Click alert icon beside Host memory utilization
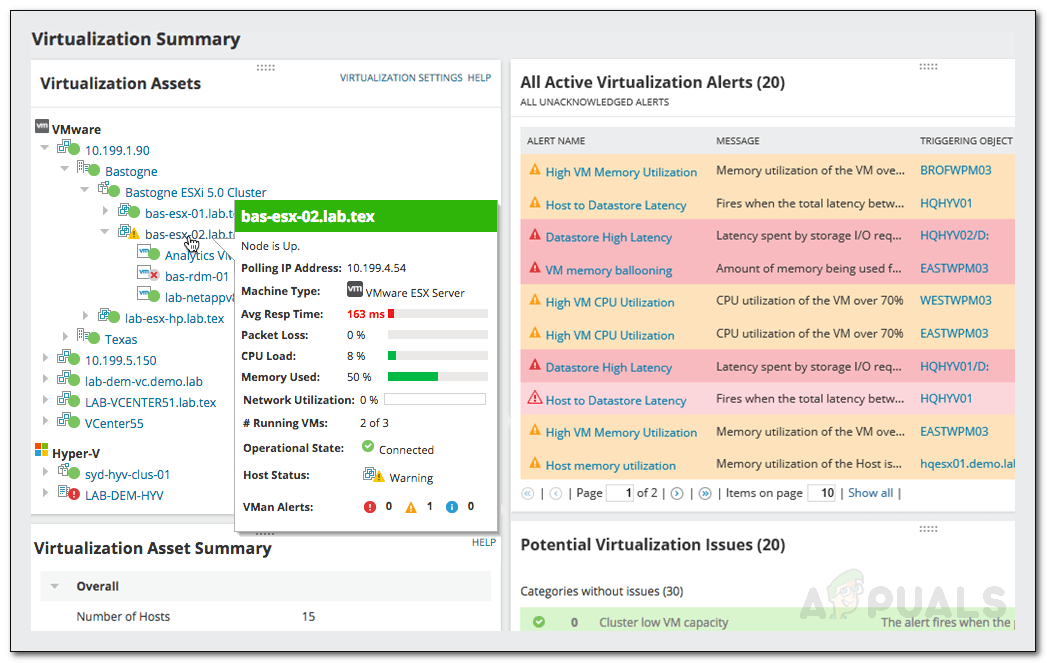 [535, 465]
